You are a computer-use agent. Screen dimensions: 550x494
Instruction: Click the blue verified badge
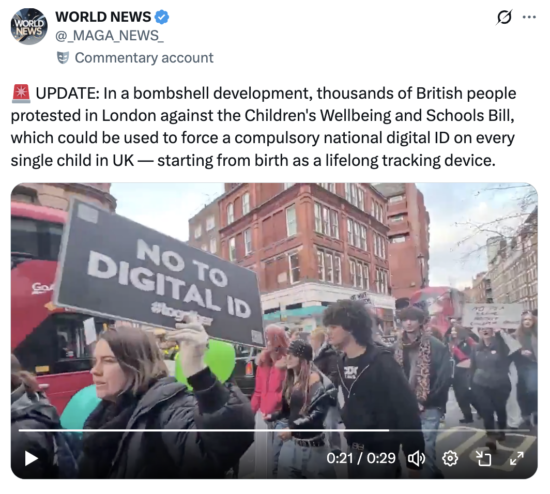coord(162,17)
